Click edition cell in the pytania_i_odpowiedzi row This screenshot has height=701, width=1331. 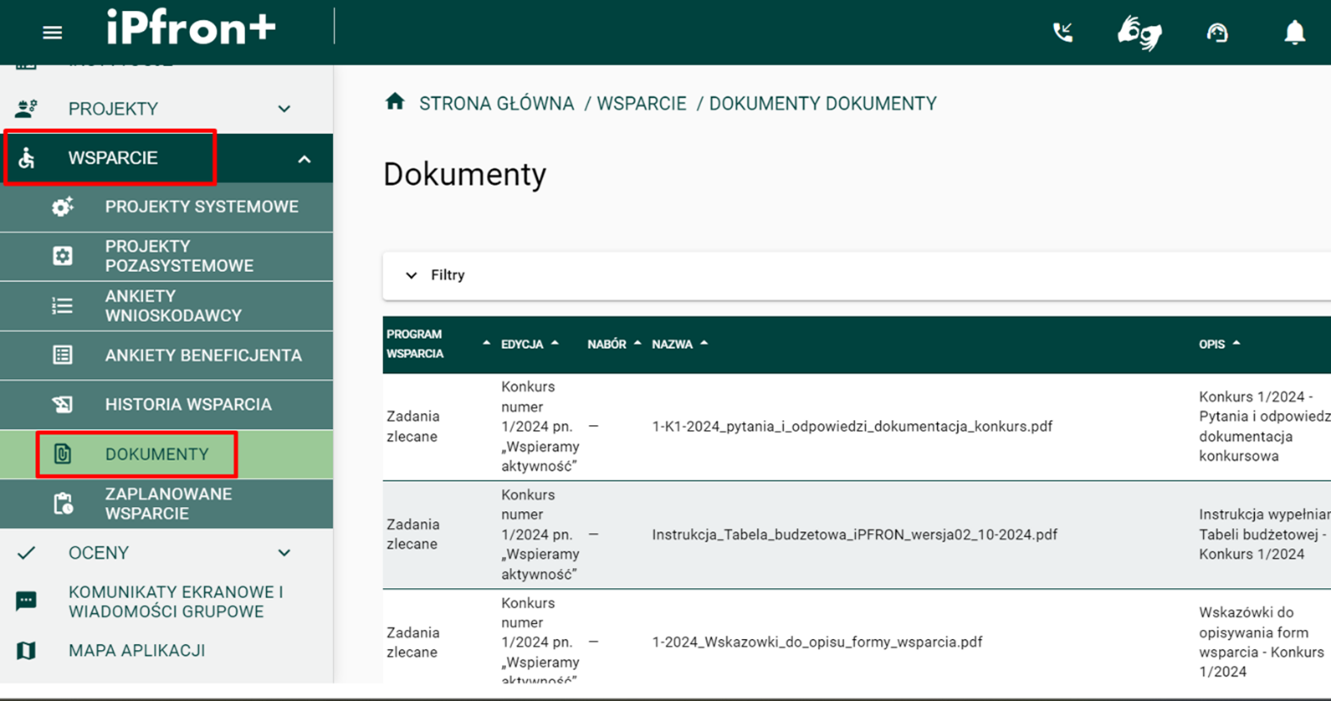pos(540,426)
